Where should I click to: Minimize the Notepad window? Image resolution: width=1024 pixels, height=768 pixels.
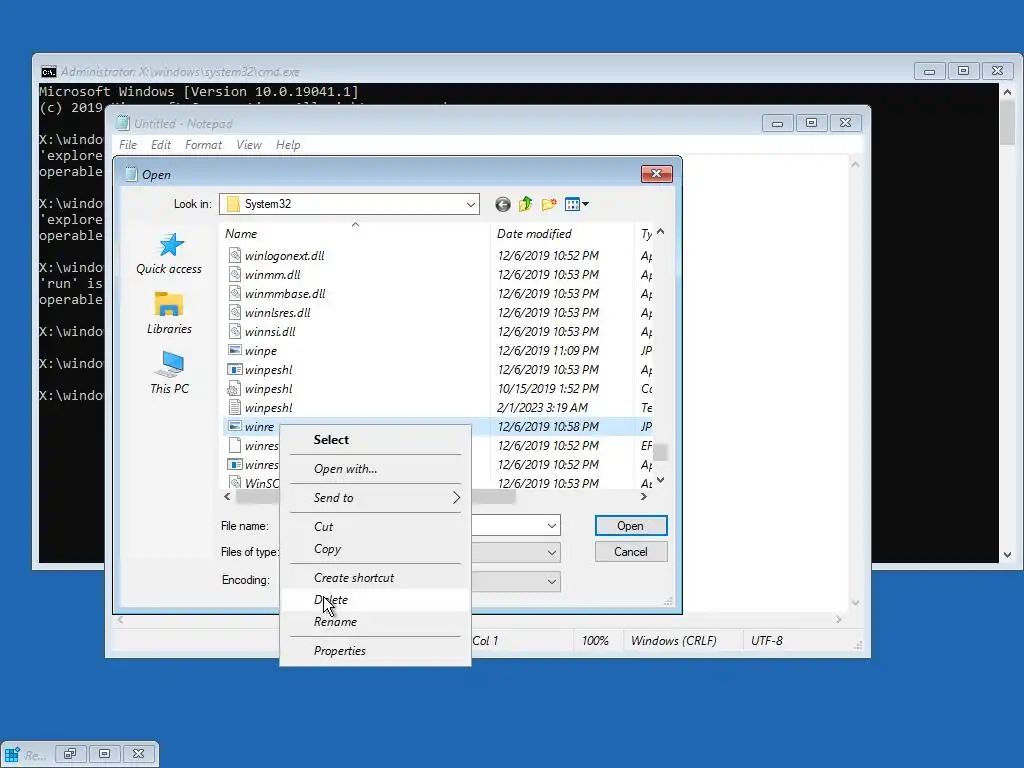click(x=777, y=123)
